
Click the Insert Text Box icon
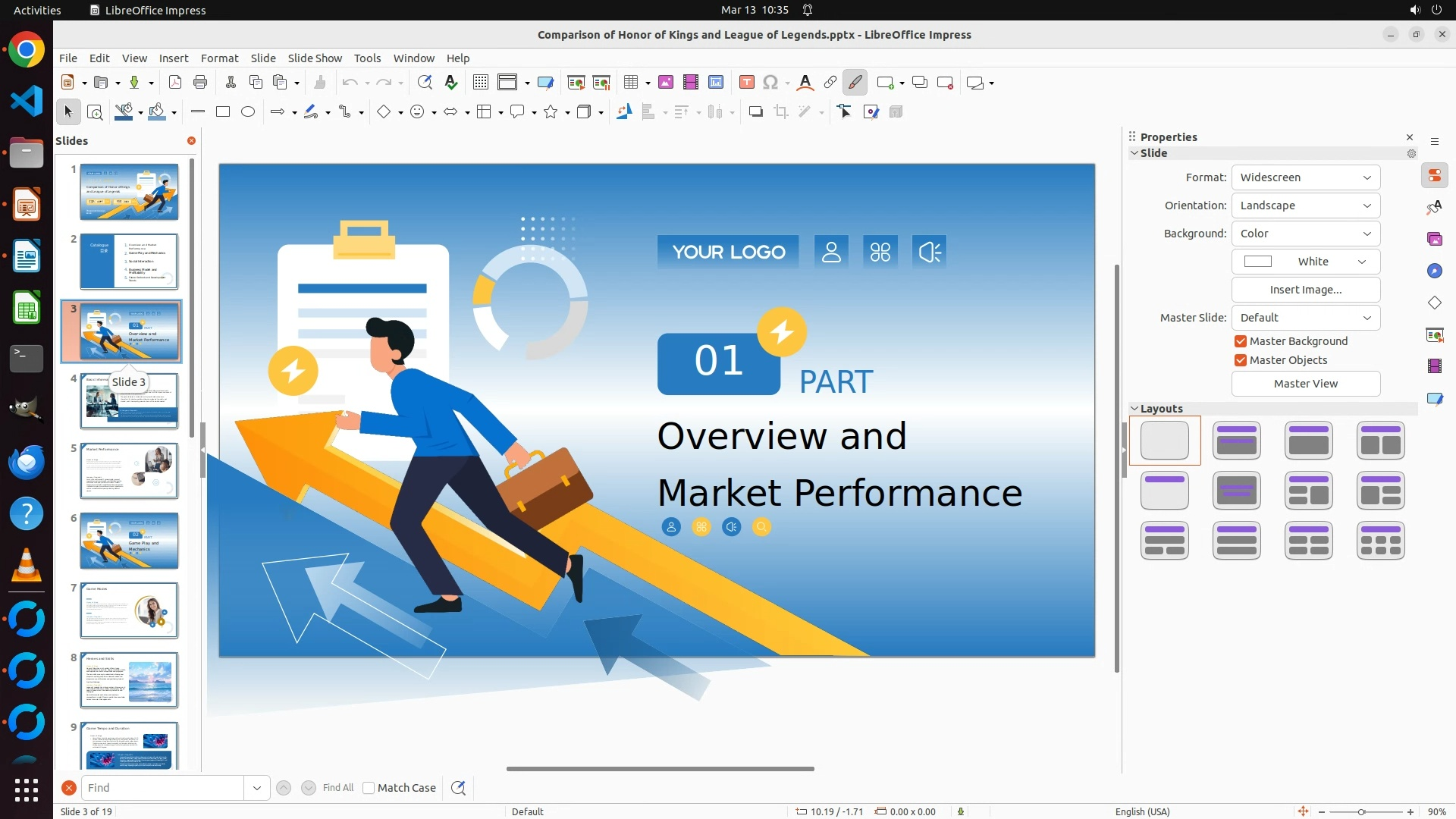[746, 83]
